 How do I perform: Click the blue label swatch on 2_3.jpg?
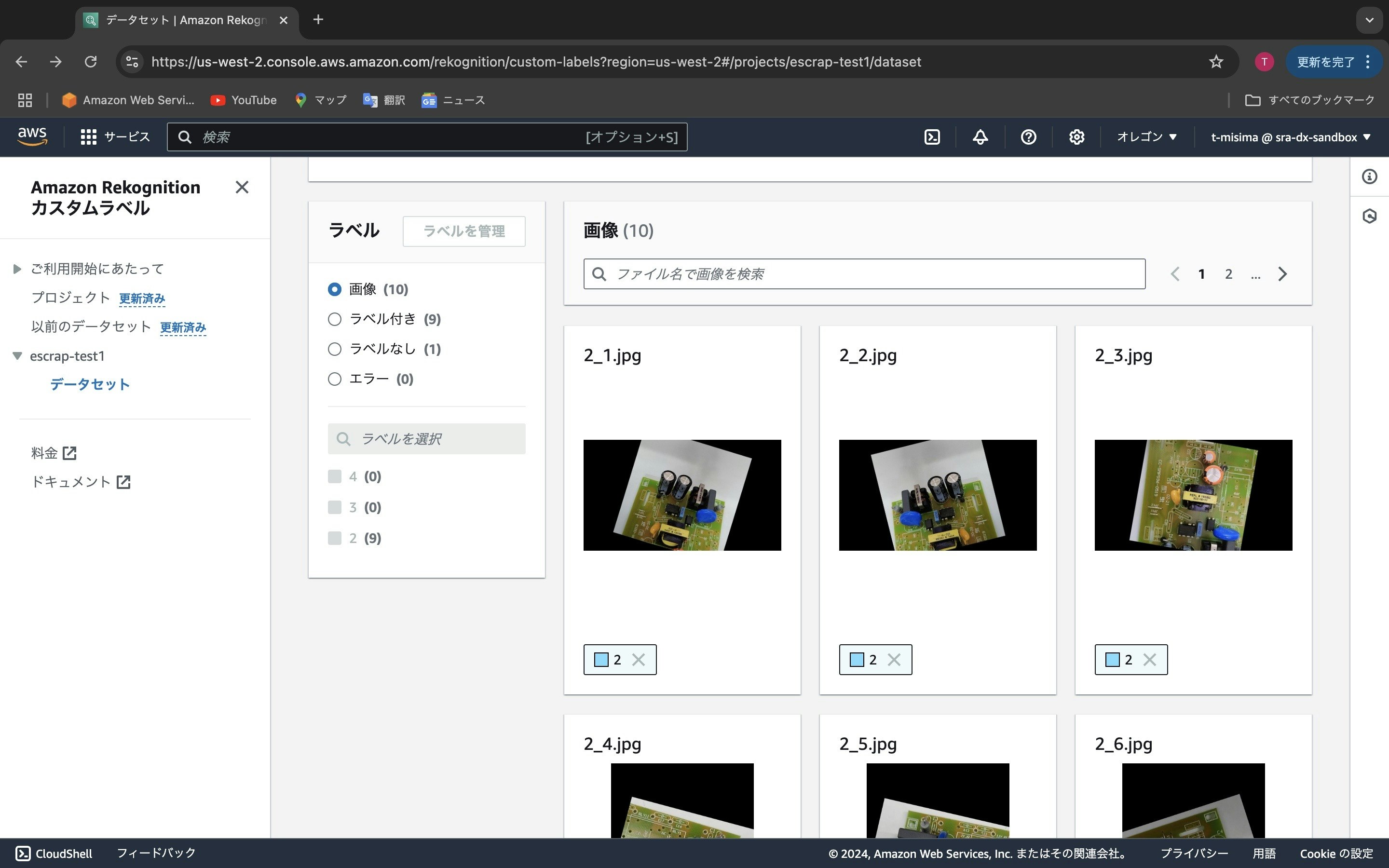coord(1112,660)
